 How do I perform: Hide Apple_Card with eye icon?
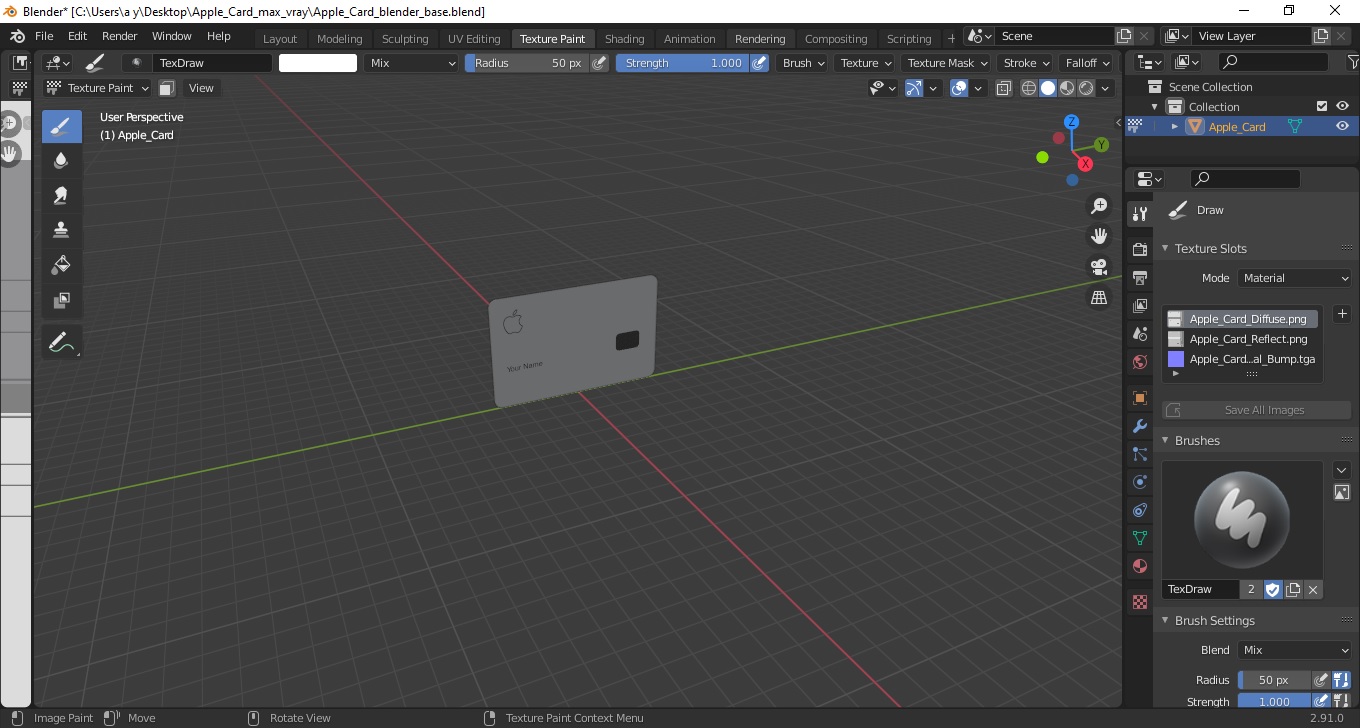(1342, 126)
